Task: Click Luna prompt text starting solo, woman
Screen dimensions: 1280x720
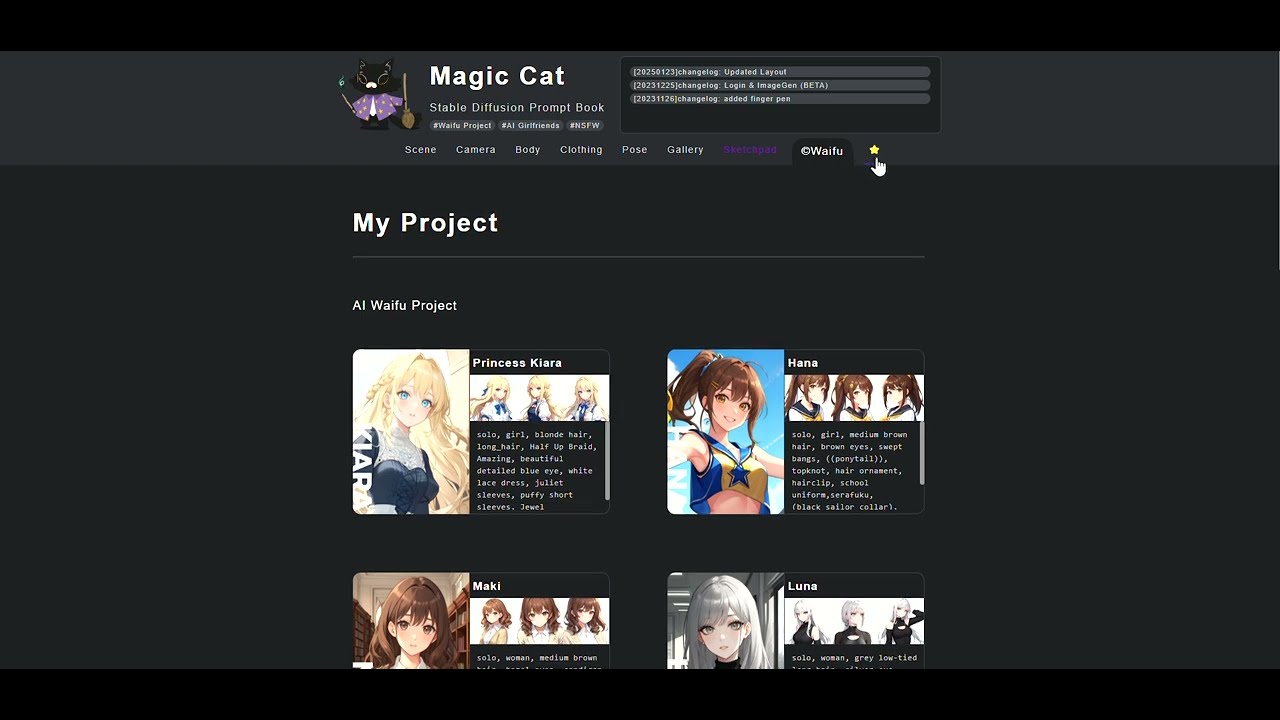Action: (854, 658)
